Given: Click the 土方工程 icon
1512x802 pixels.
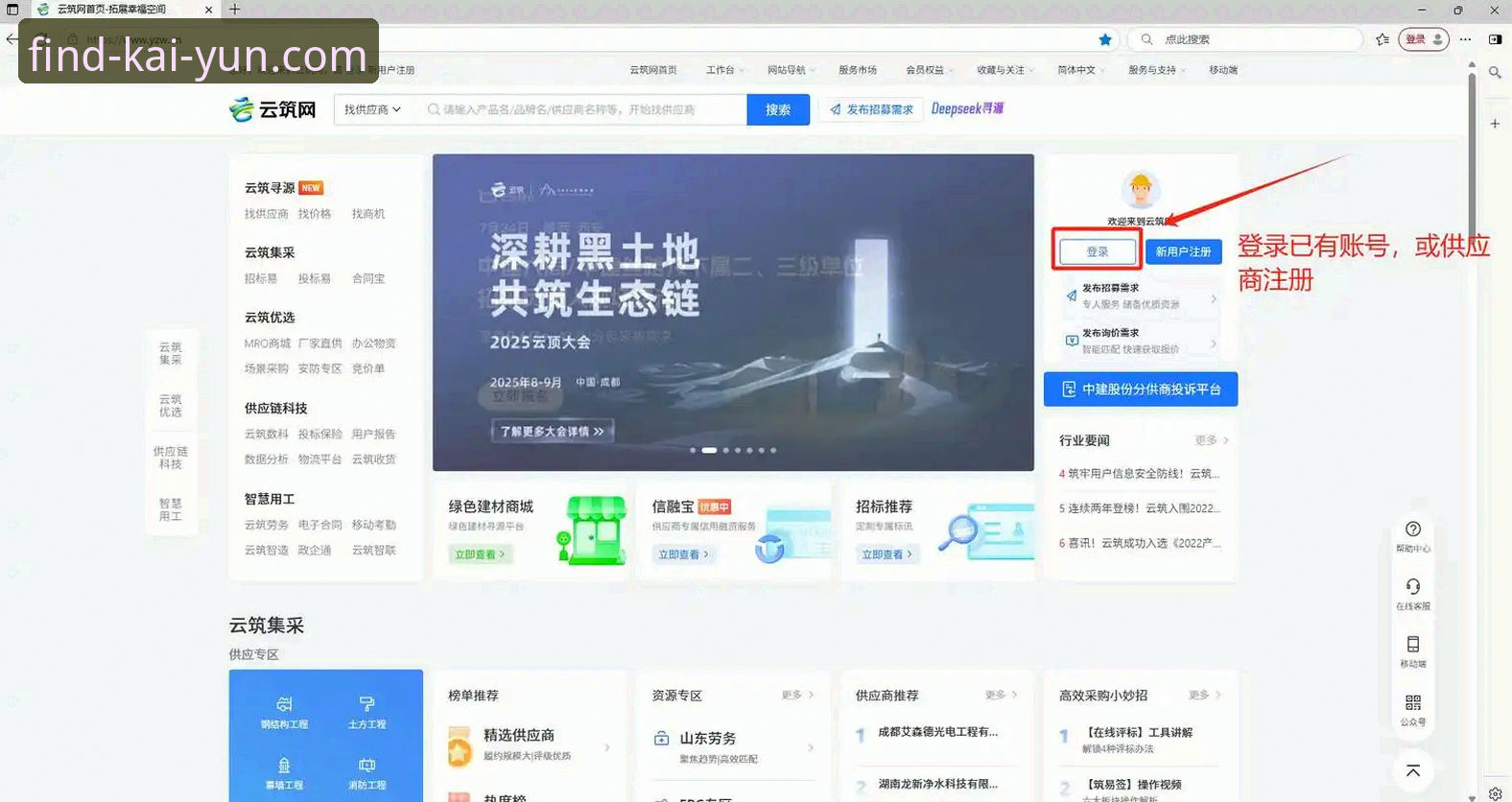Looking at the screenshot, I should tap(366, 704).
